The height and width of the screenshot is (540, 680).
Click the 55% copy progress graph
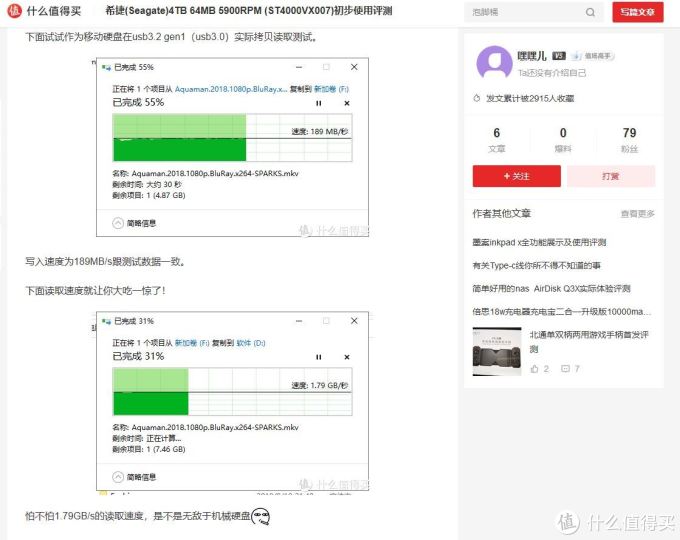click(232, 137)
